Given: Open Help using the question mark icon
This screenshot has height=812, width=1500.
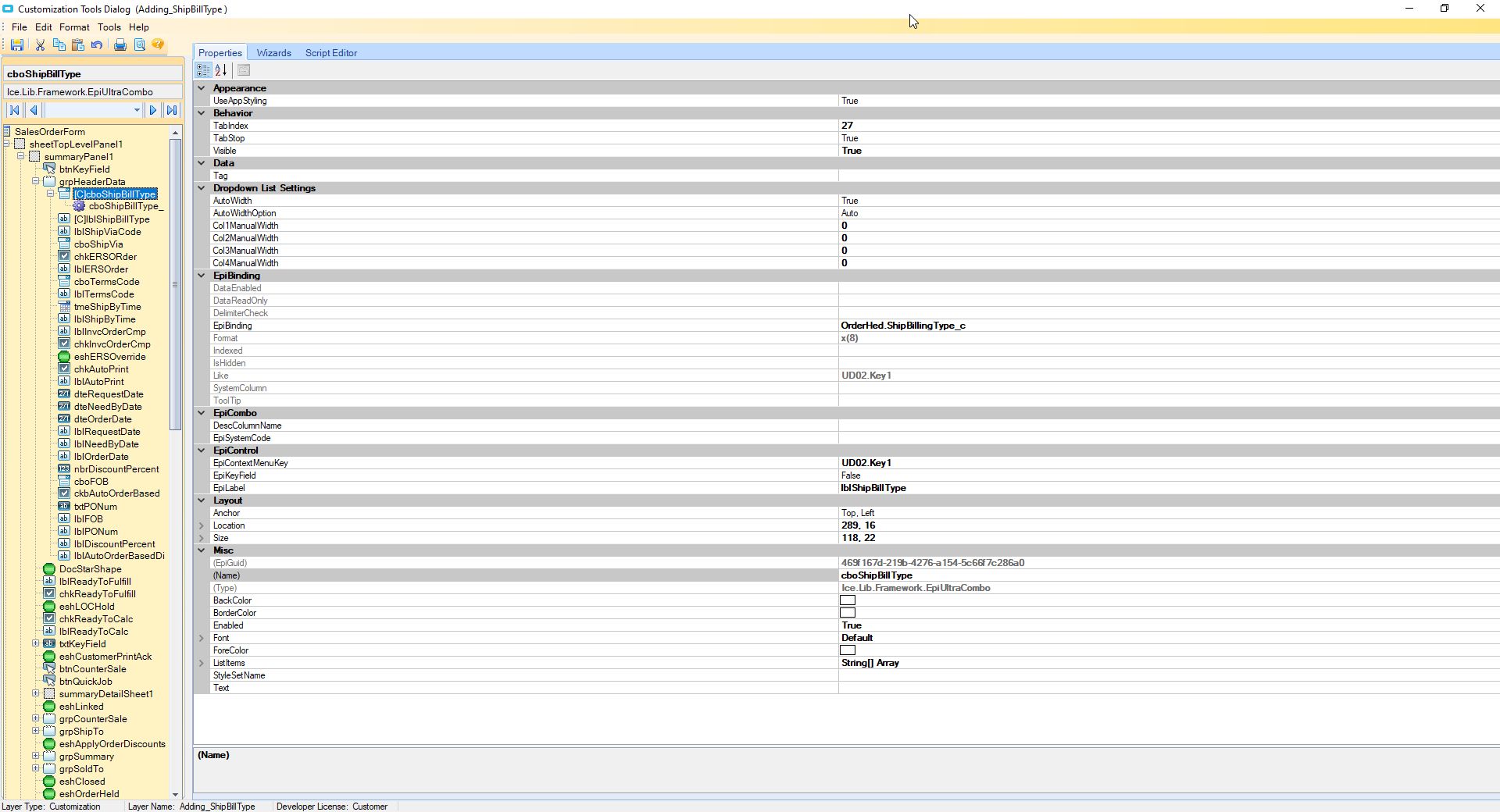Looking at the screenshot, I should click(158, 45).
